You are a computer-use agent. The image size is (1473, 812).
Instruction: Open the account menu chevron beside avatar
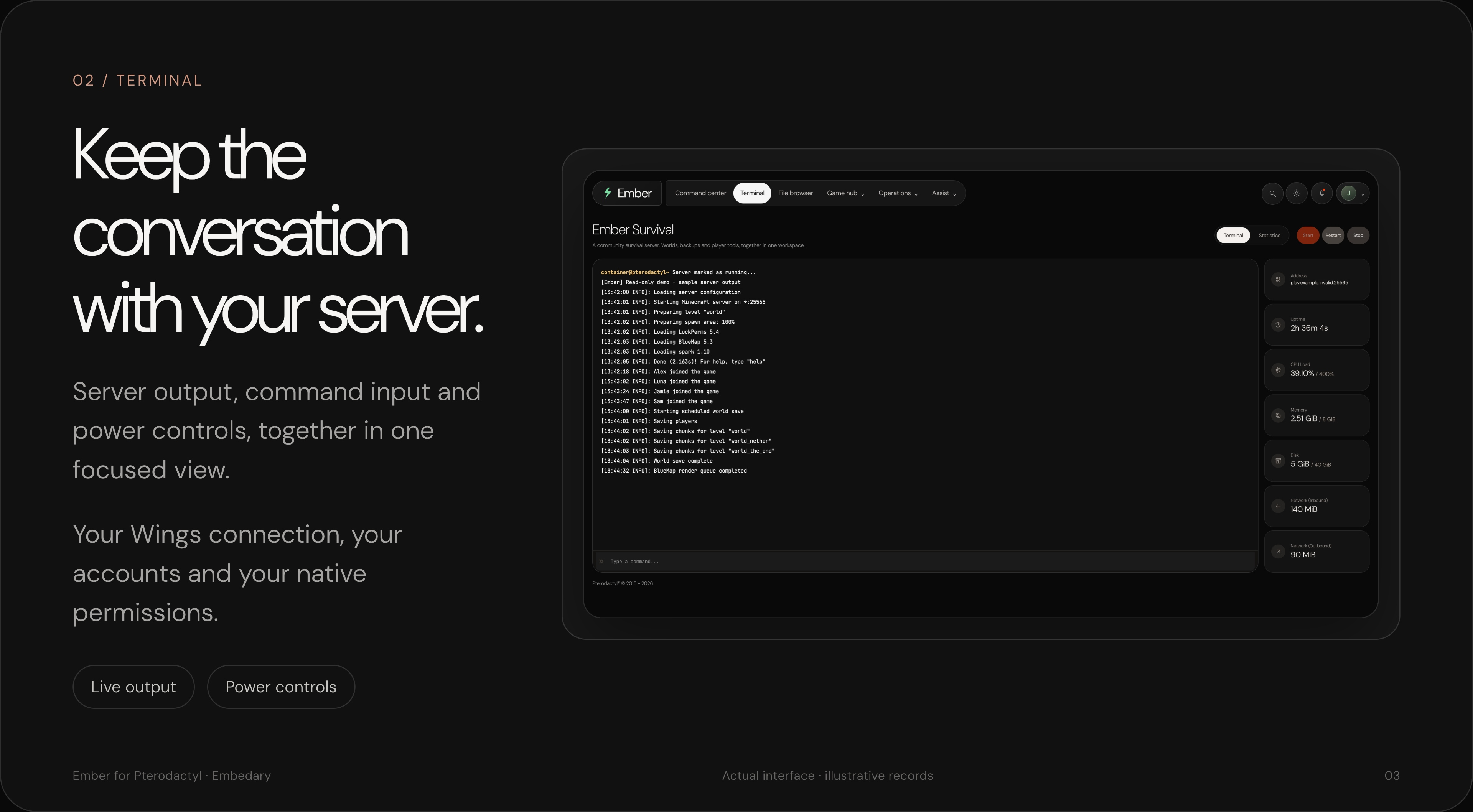pos(1363,194)
